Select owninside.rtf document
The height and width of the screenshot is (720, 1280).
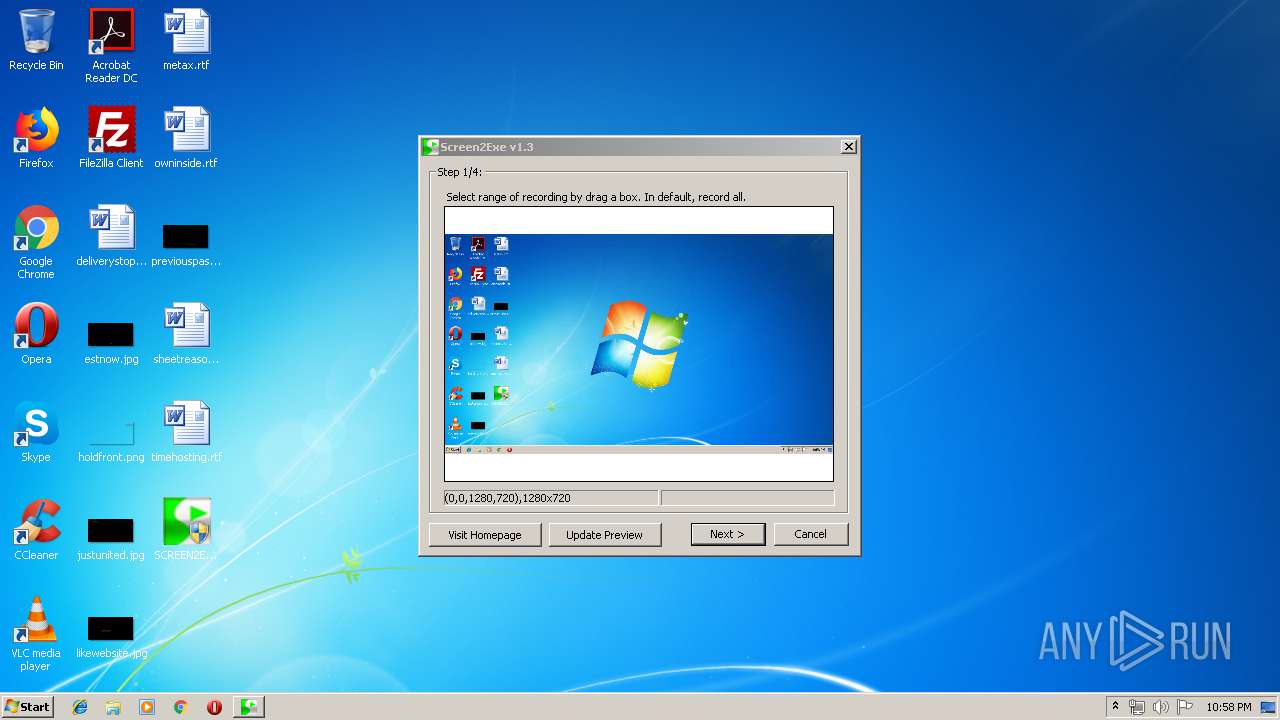tap(186, 139)
